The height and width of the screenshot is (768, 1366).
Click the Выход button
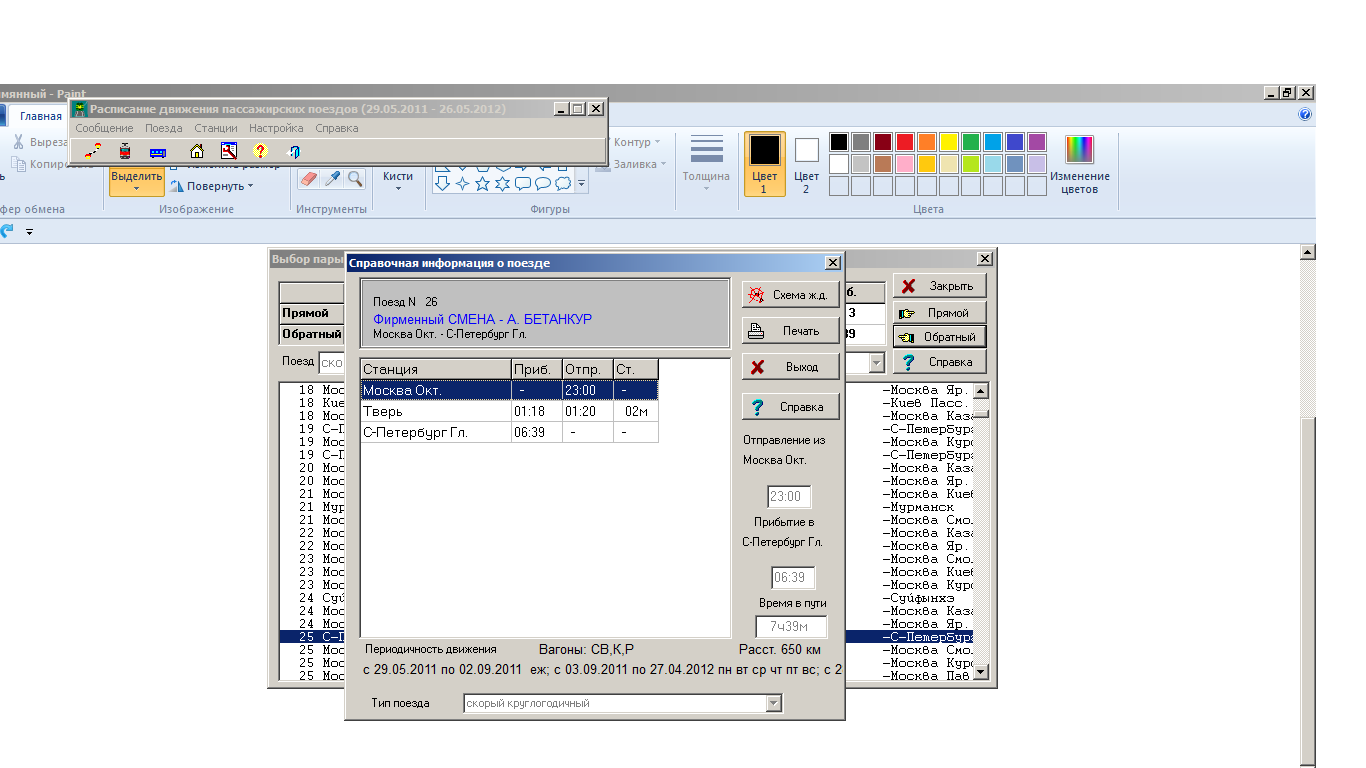pos(790,367)
